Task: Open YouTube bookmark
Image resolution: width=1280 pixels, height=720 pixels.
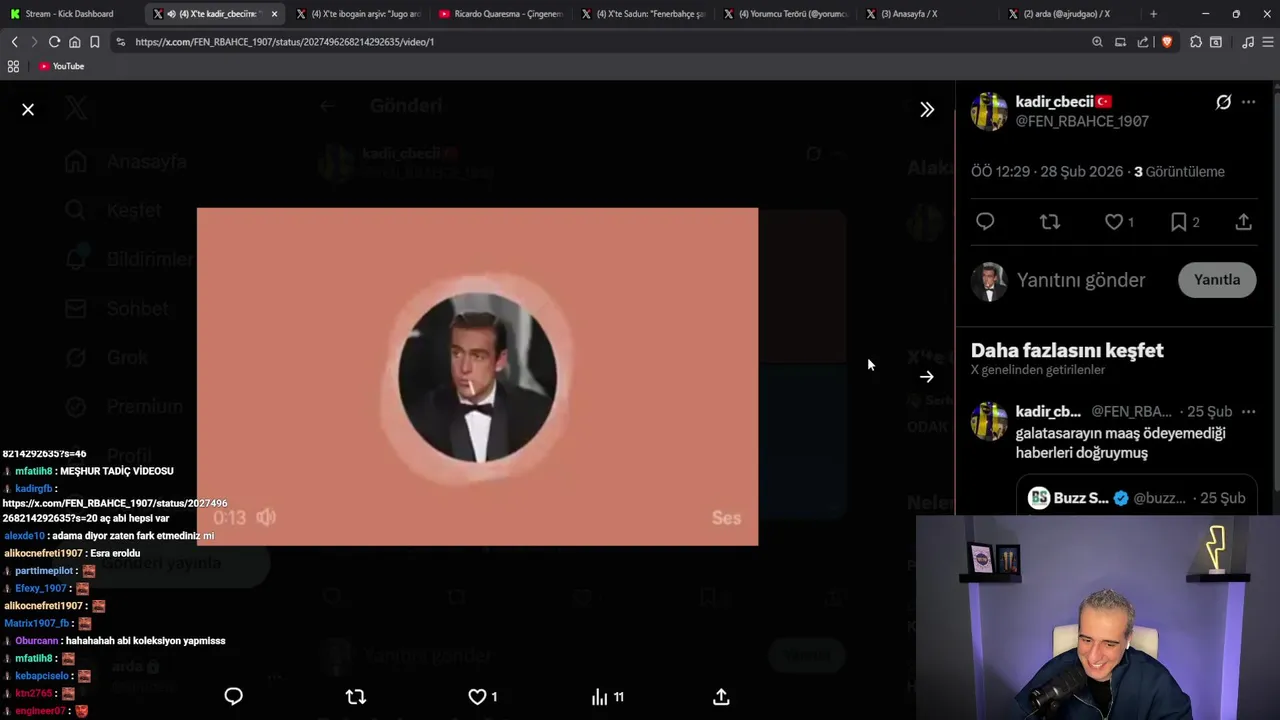Action: coord(61,66)
